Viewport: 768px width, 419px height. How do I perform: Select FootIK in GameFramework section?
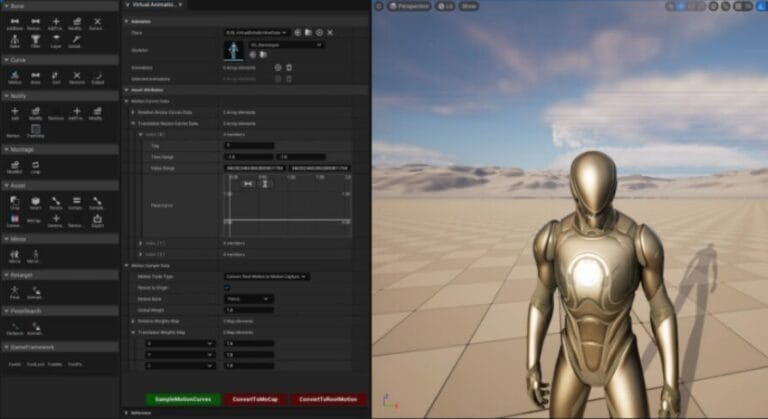15,364
